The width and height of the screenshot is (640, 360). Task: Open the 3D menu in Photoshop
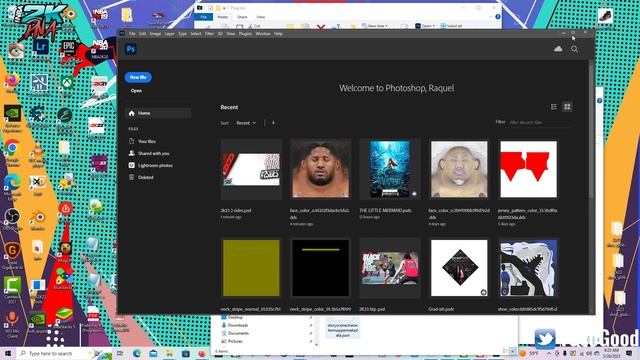(220, 34)
